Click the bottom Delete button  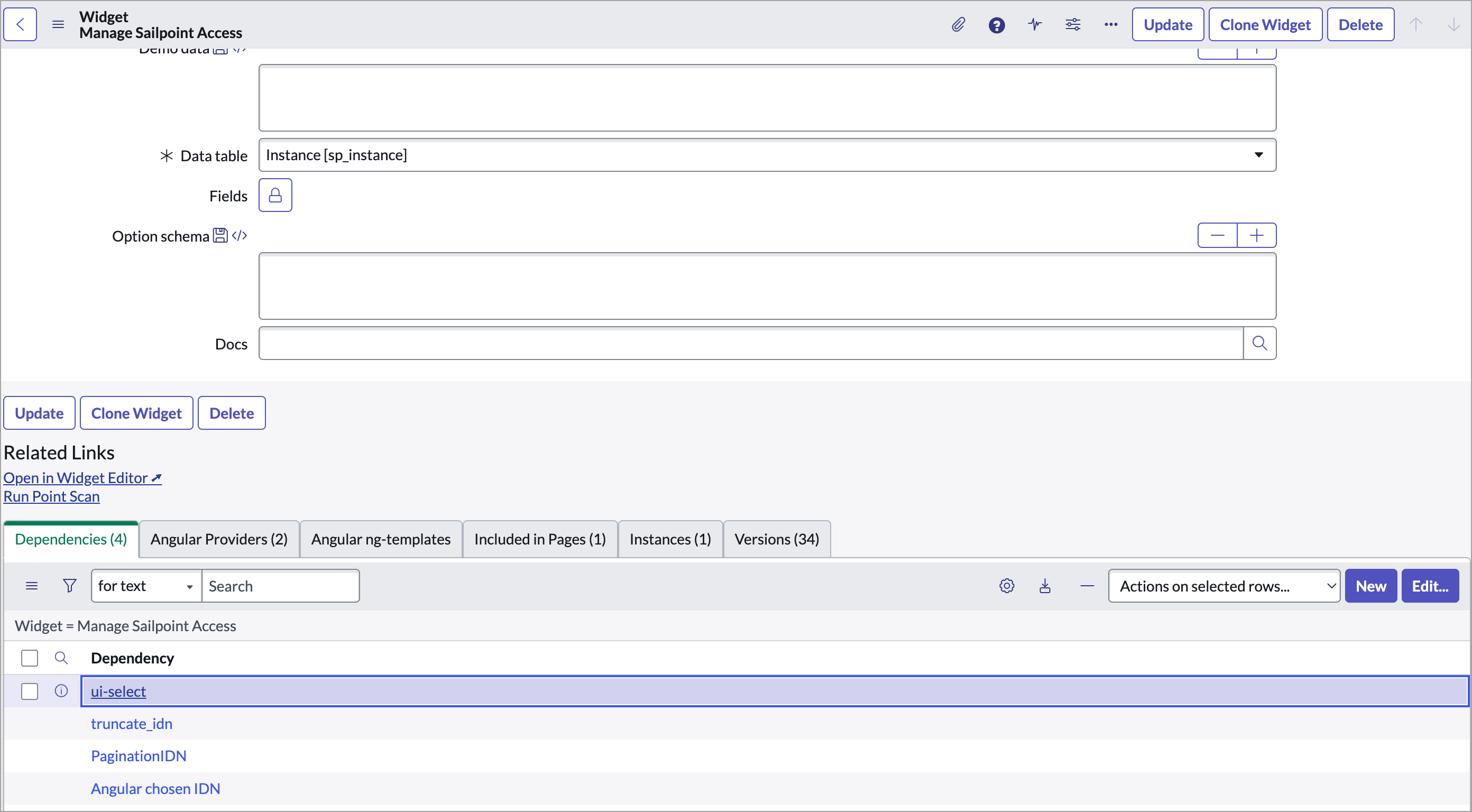[x=232, y=413]
